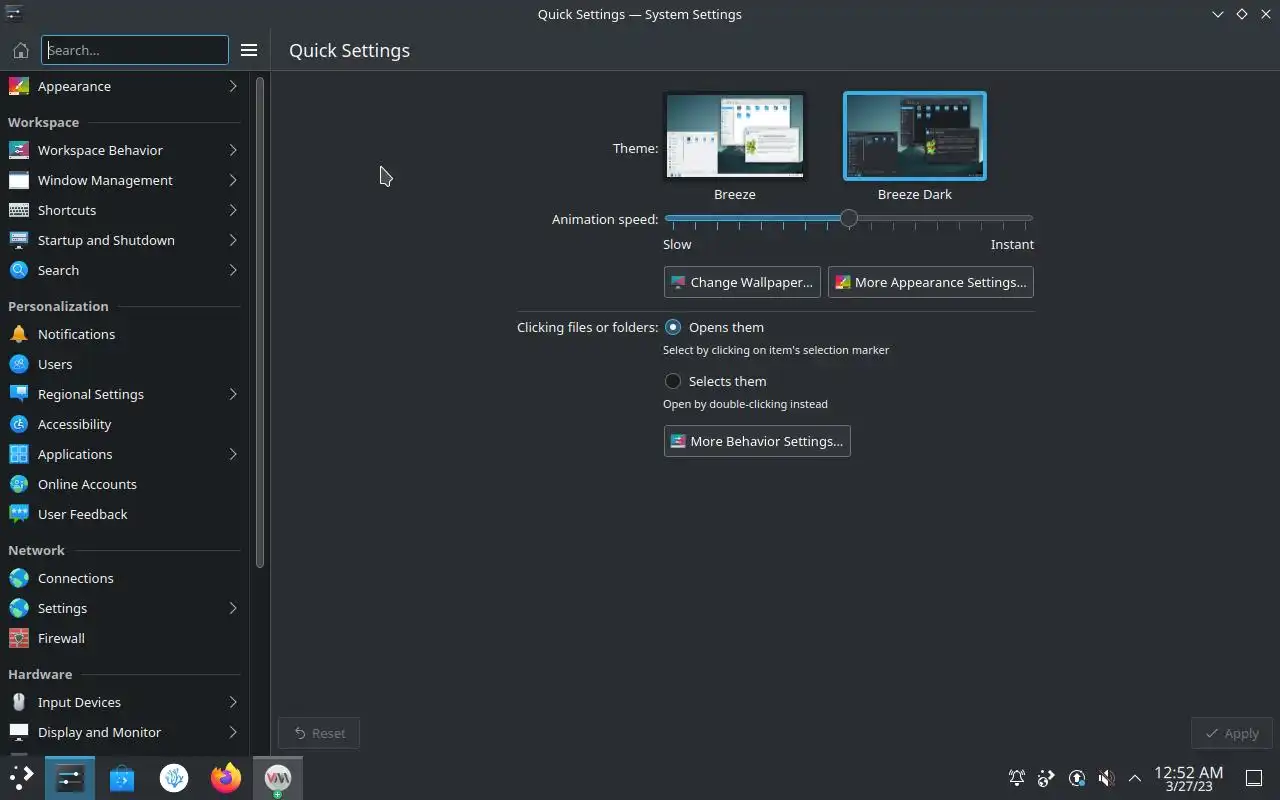Open More Behavior Settings
This screenshot has height=800, width=1280.
point(757,441)
